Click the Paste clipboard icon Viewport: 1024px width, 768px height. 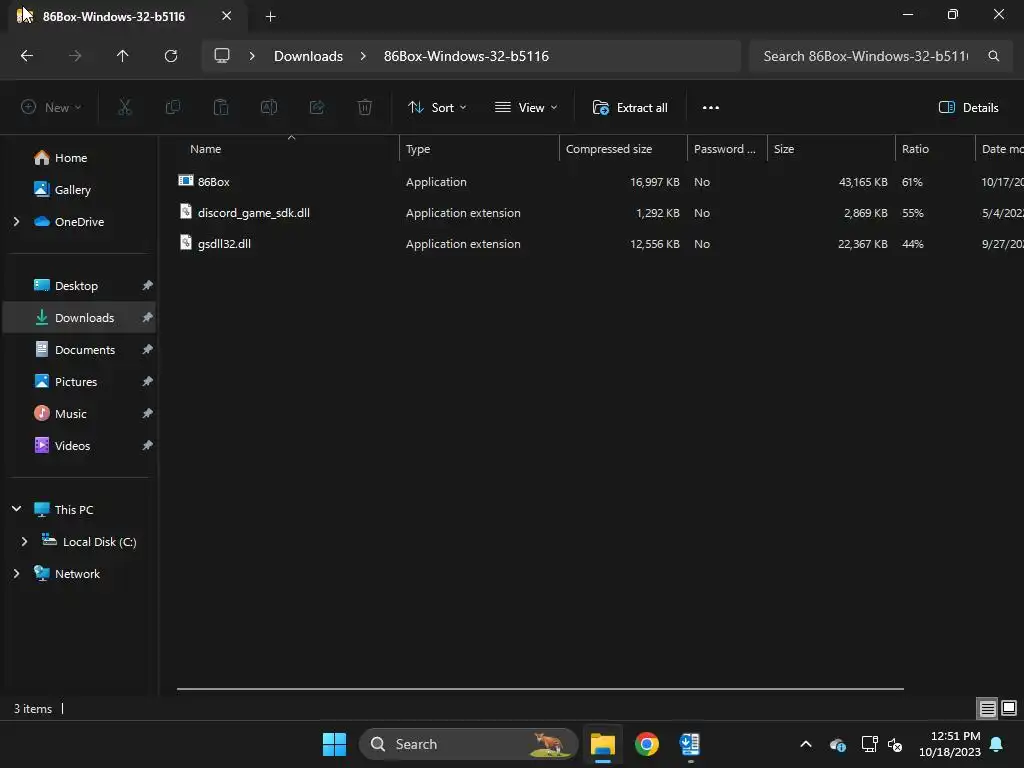[x=221, y=107]
